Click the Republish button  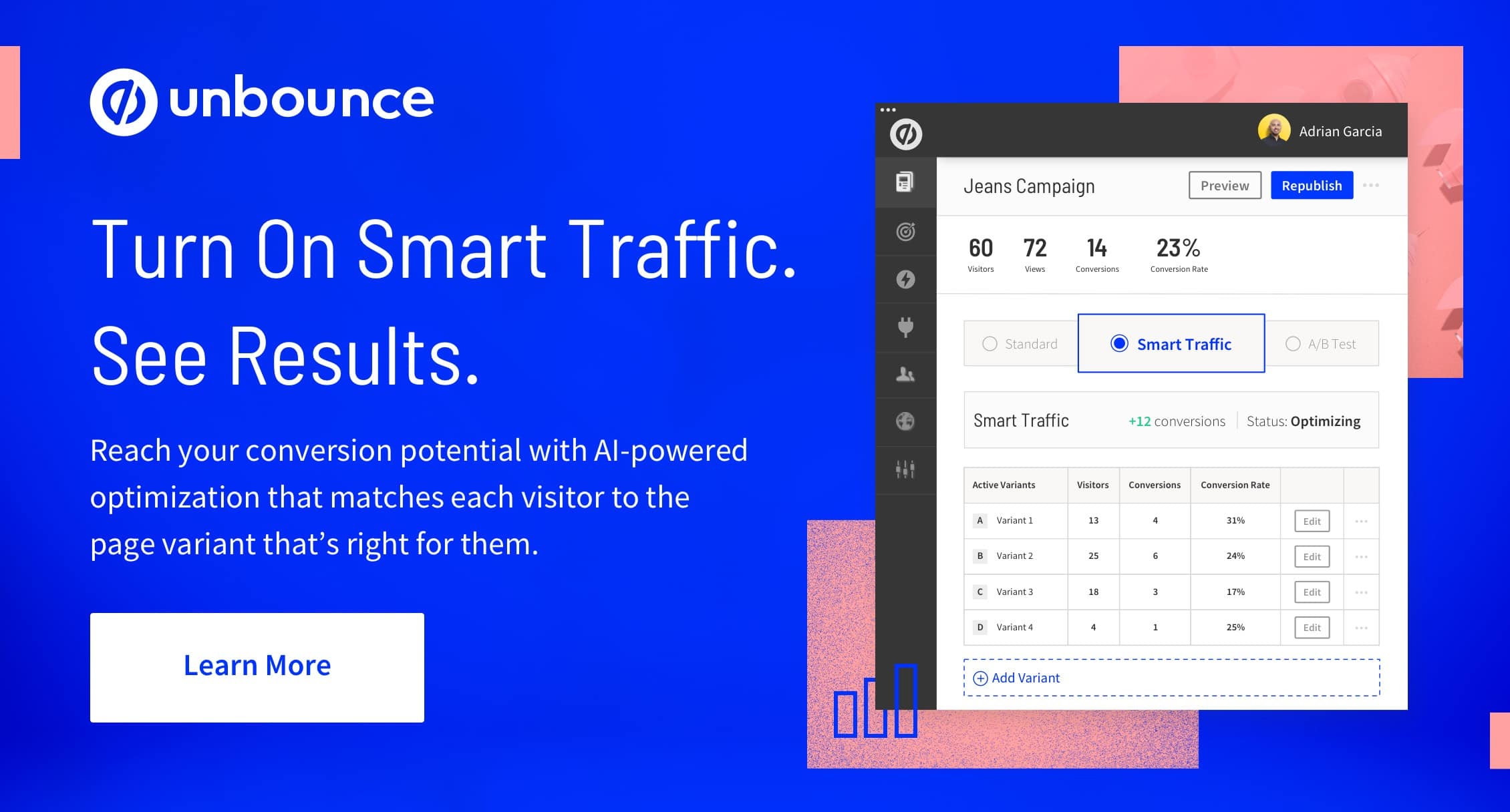pyautogui.click(x=1314, y=186)
